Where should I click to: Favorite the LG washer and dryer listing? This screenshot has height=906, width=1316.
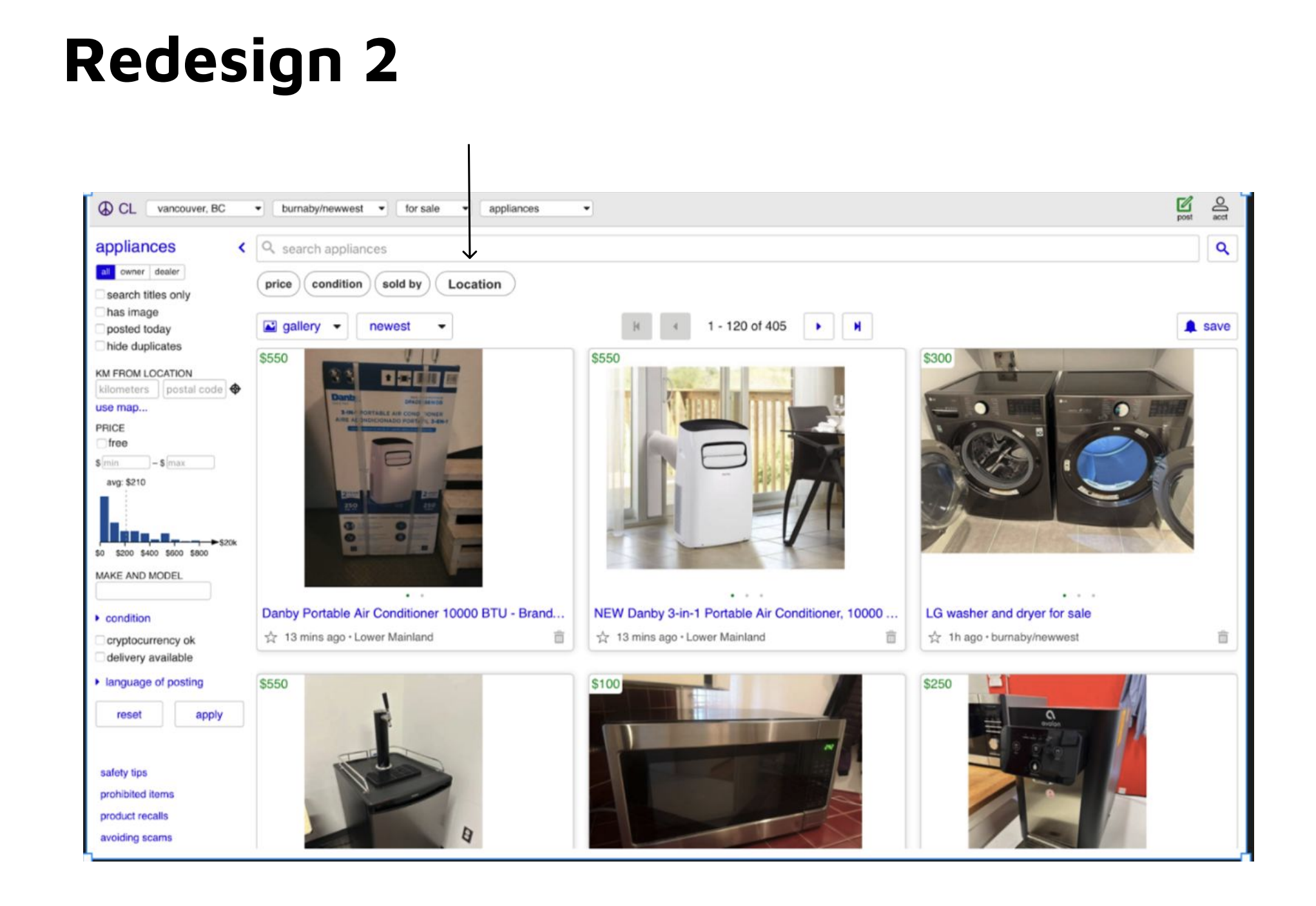[934, 637]
